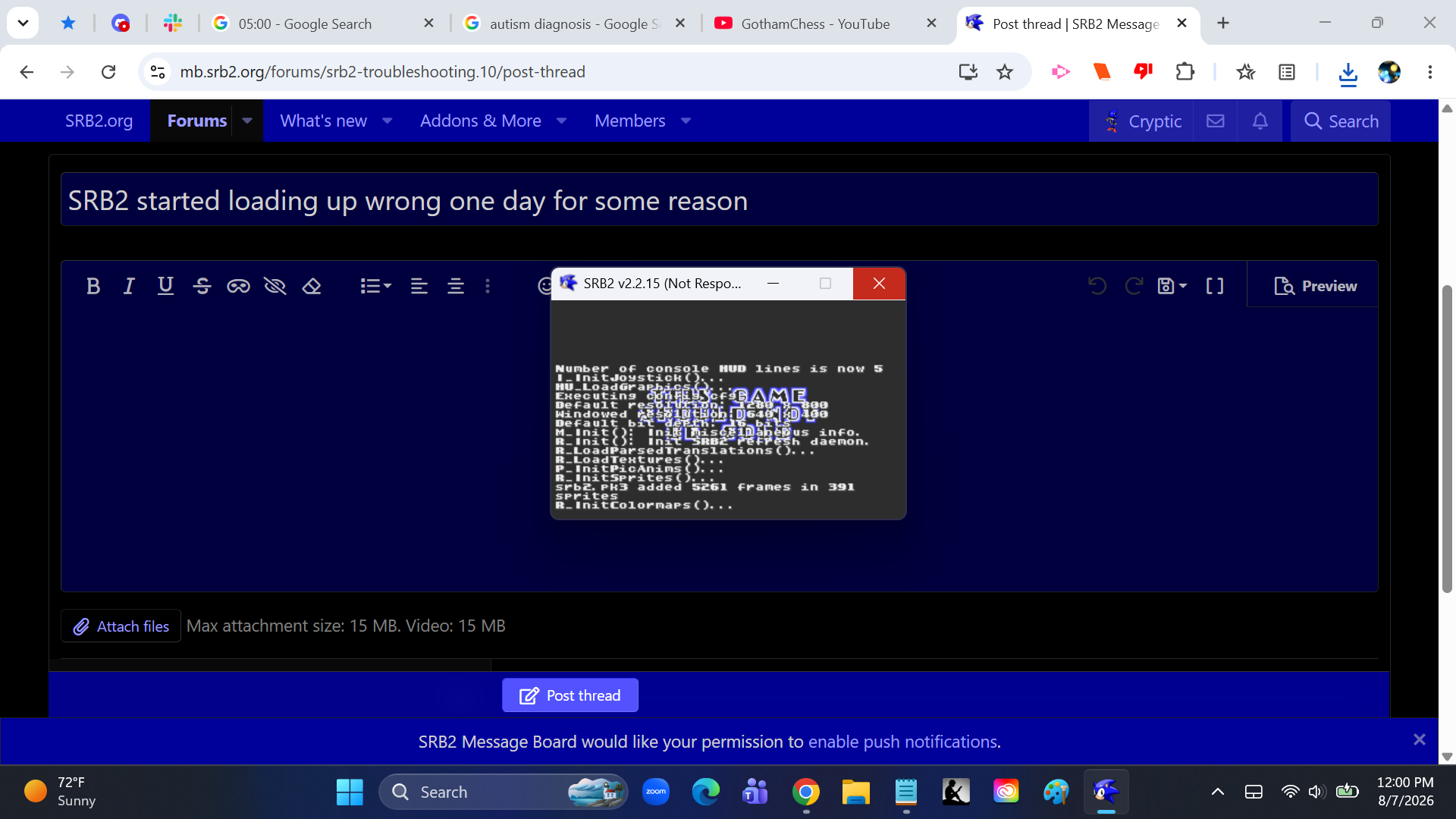This screenshot has height=819, width=1456.
Task: Toggle underline formatting in the editor
Action: (165, 286)
